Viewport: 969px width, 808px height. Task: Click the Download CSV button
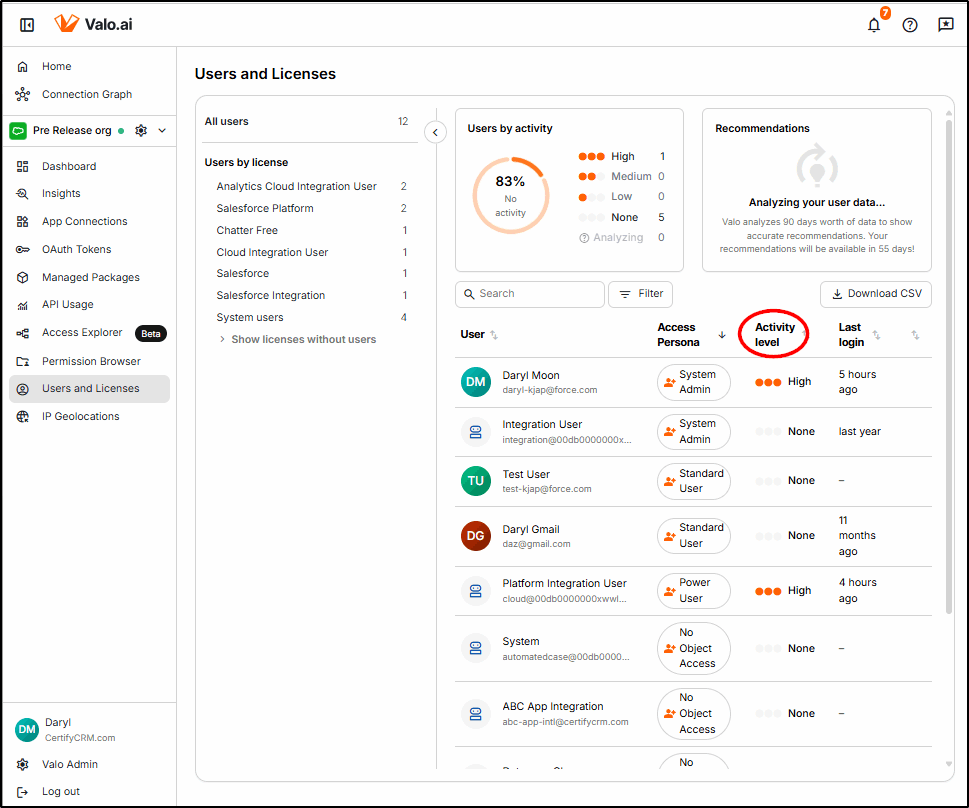876,294
